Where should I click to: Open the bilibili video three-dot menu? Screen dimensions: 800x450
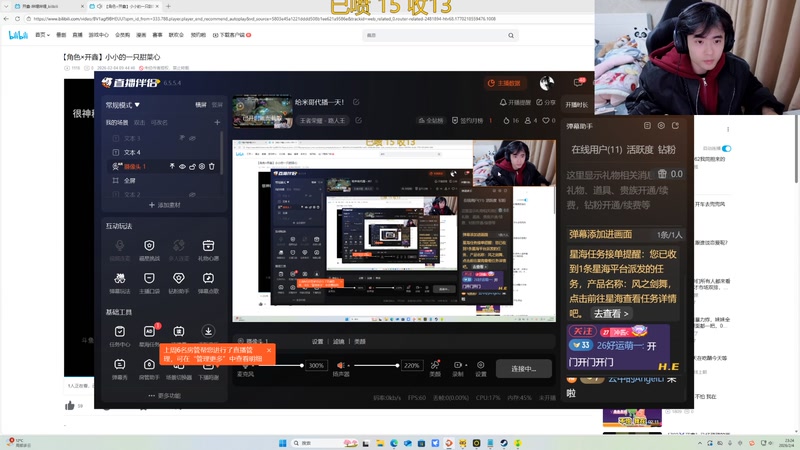(728, 130)
